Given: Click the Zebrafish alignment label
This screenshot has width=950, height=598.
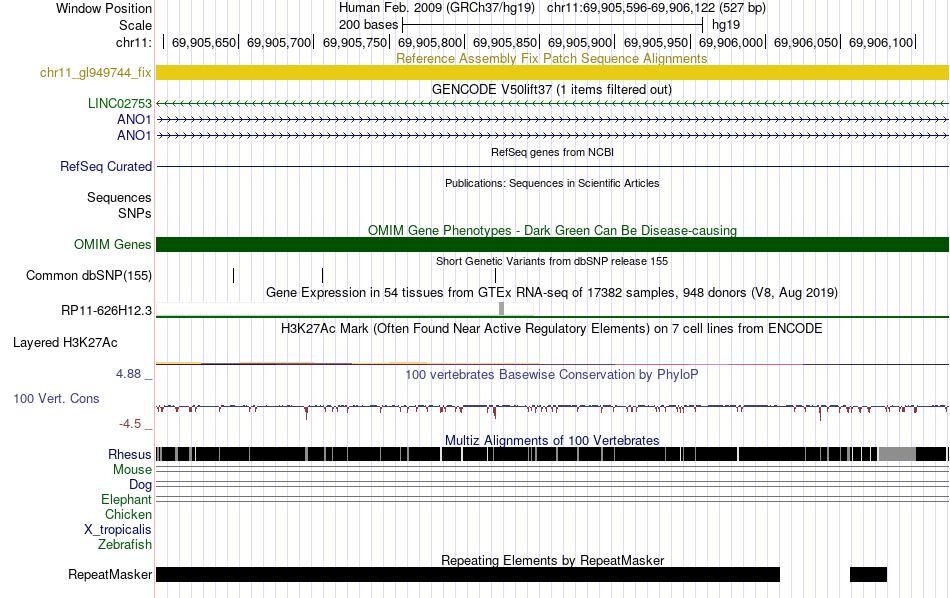Looking at the screenshot, I should [x=125, y=545].
